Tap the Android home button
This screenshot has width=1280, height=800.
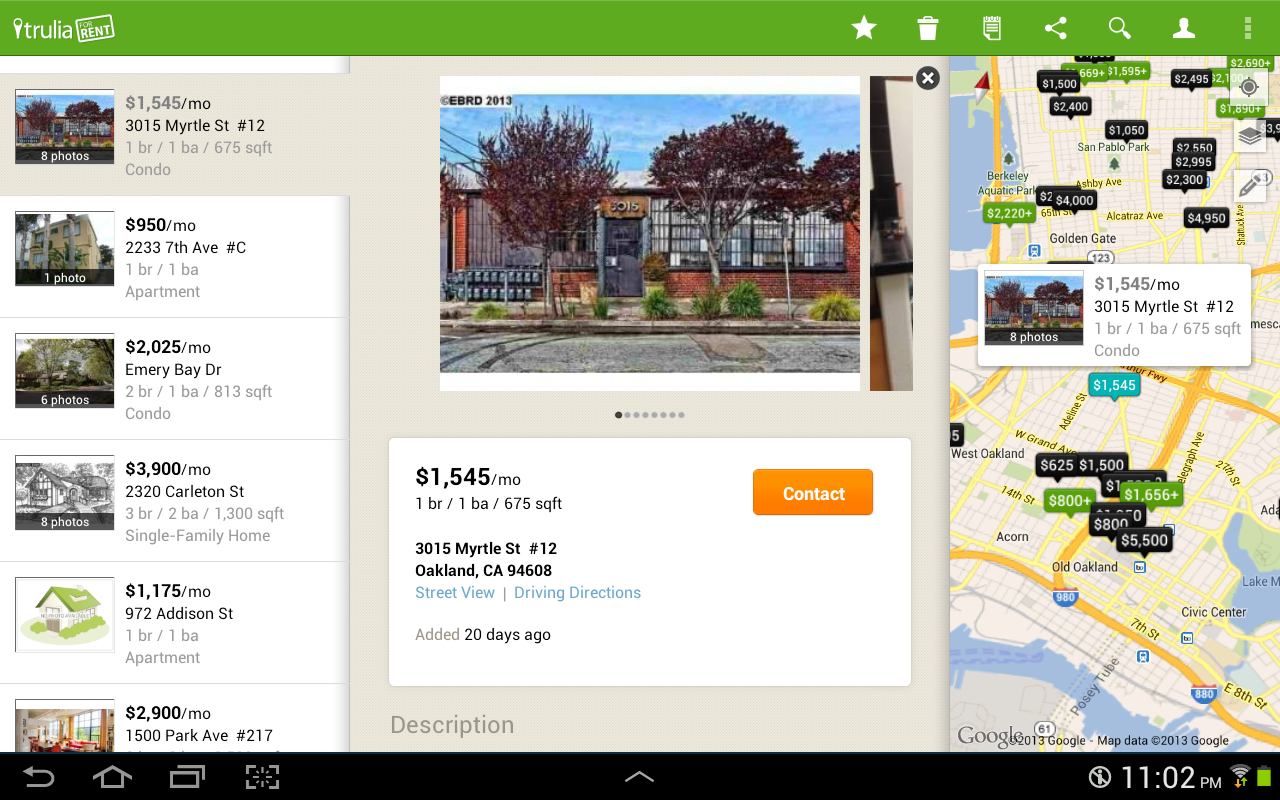(x=112, y=777)
